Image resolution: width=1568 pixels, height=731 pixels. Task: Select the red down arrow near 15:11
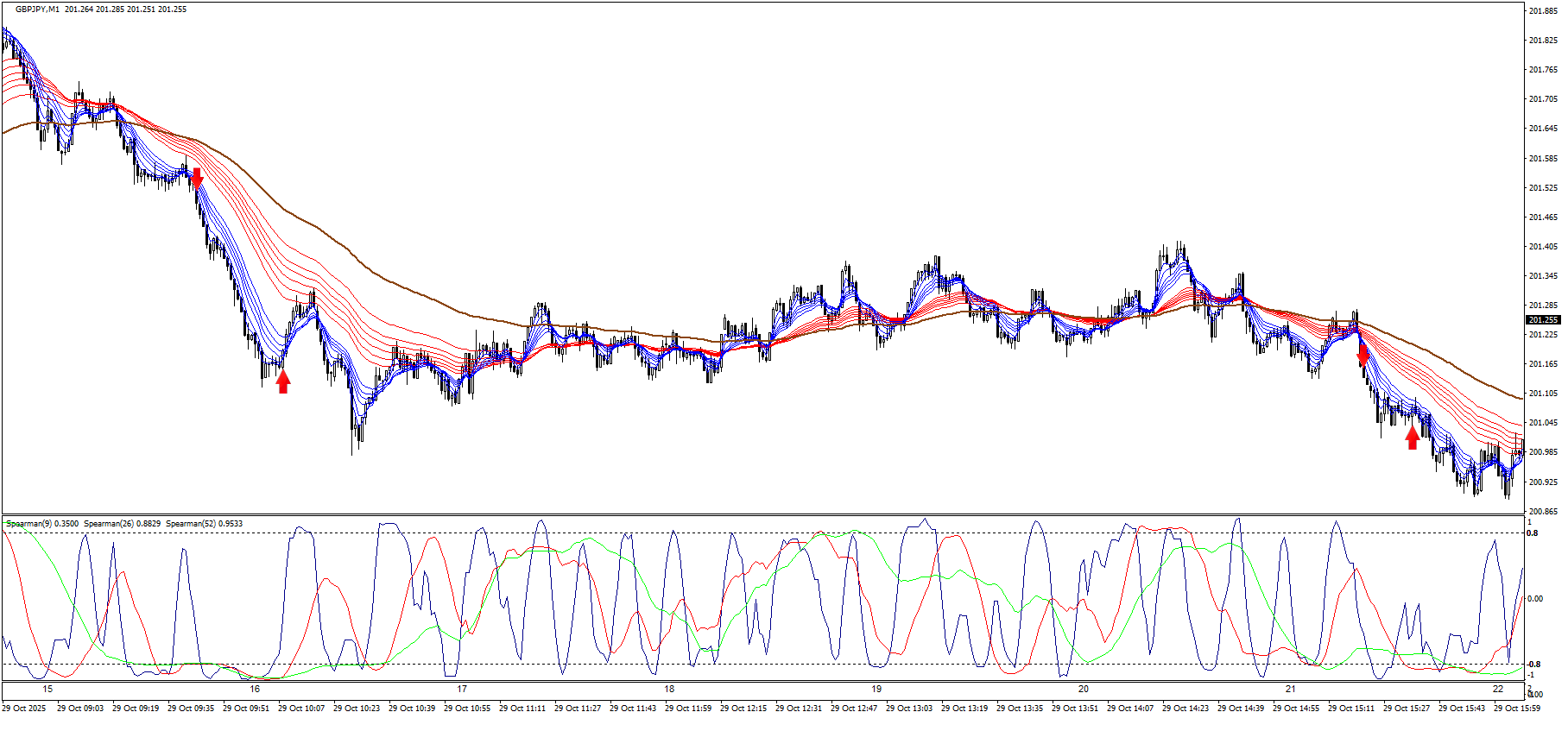click(x=1363, y=355)
